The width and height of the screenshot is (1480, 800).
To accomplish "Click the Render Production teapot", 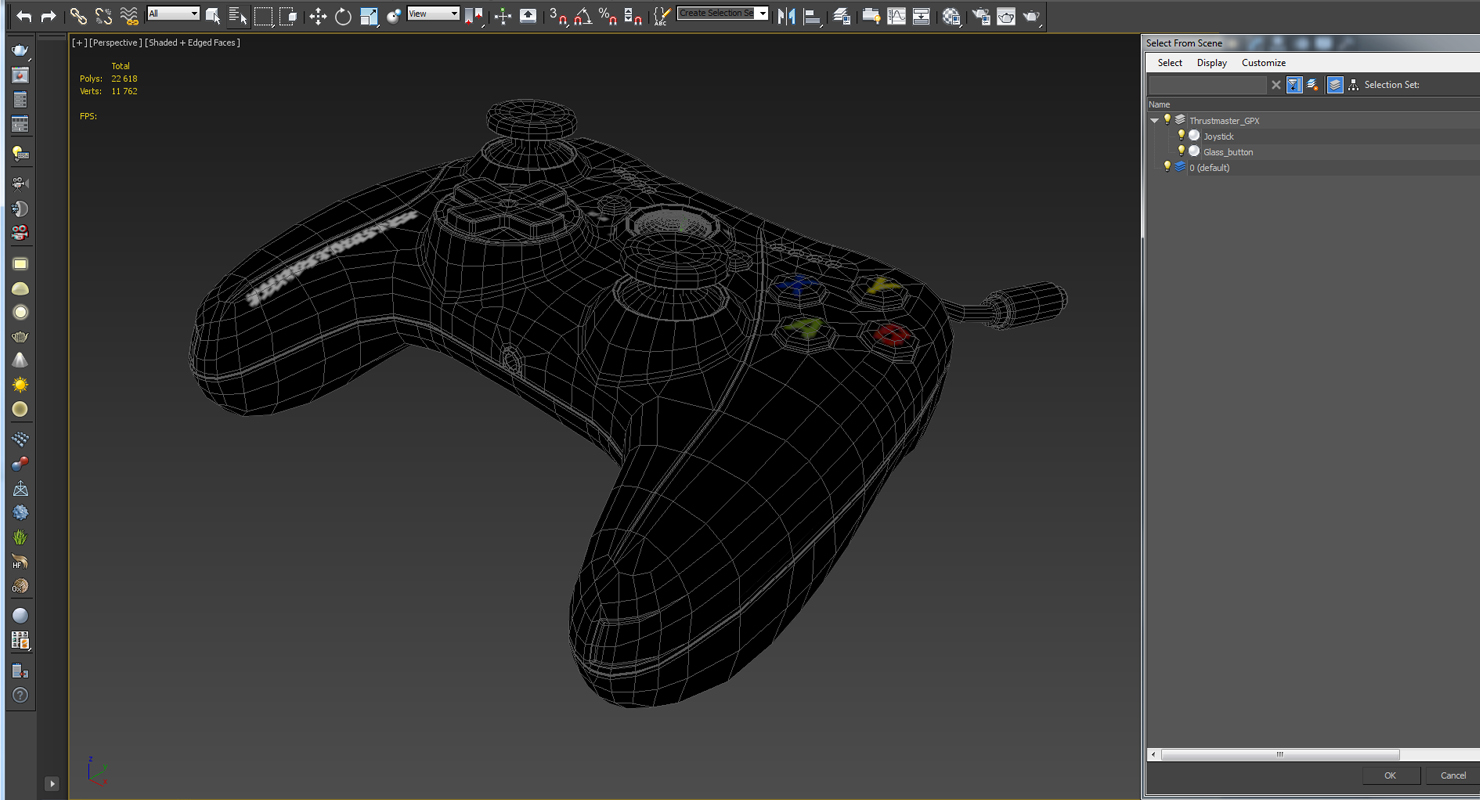I will 1031,16.
